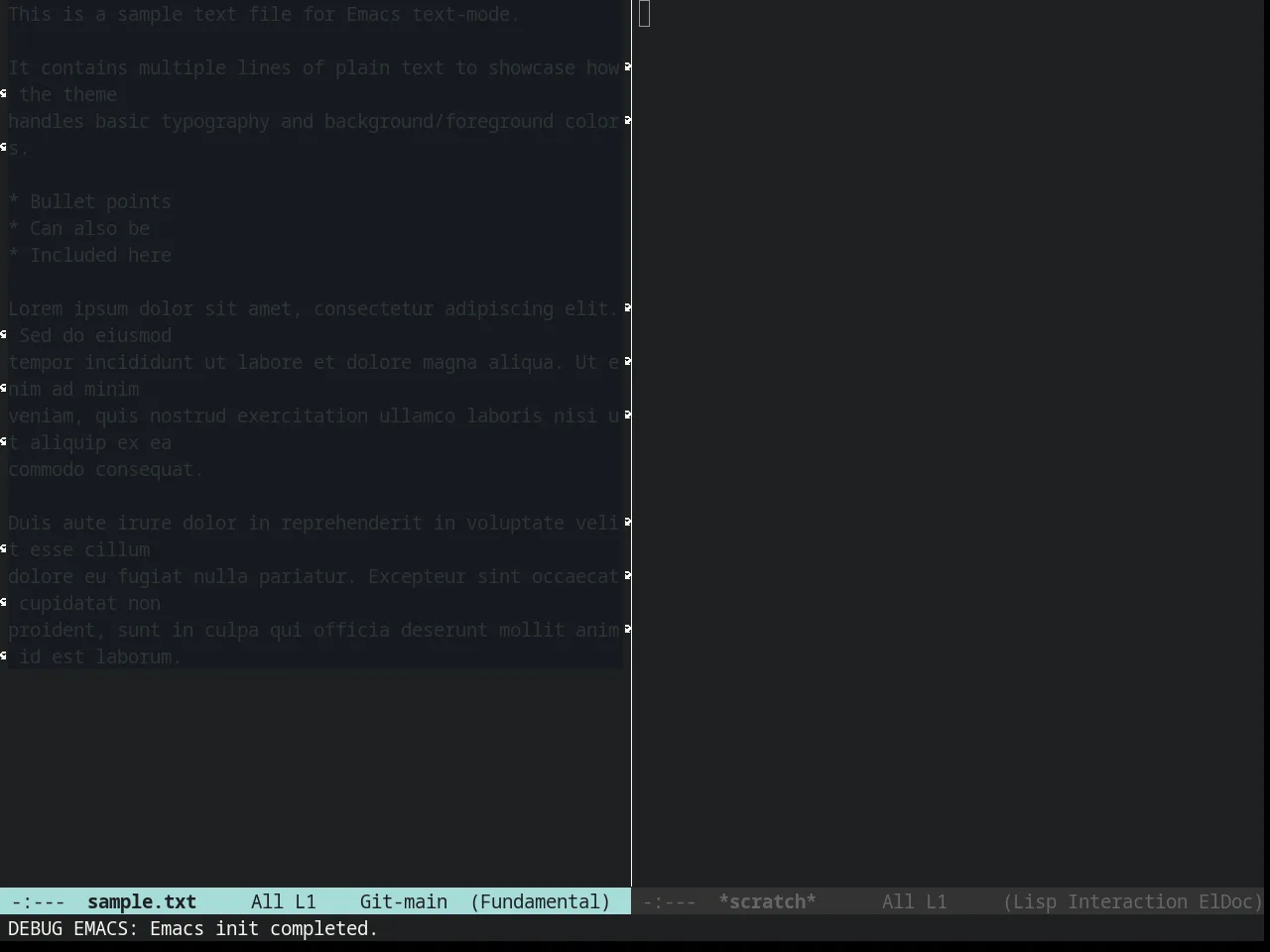Screen dimensions: 1270x952
Task: Toggle scratch buffer modified-status indicator
Action: [670, 901]
